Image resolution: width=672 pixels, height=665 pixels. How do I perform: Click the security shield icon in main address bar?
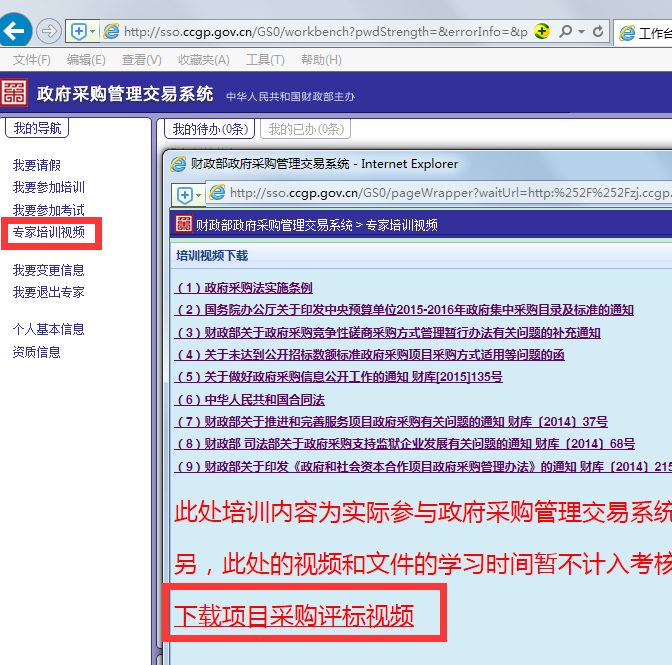pyautogui.click(x=78, y=31)
